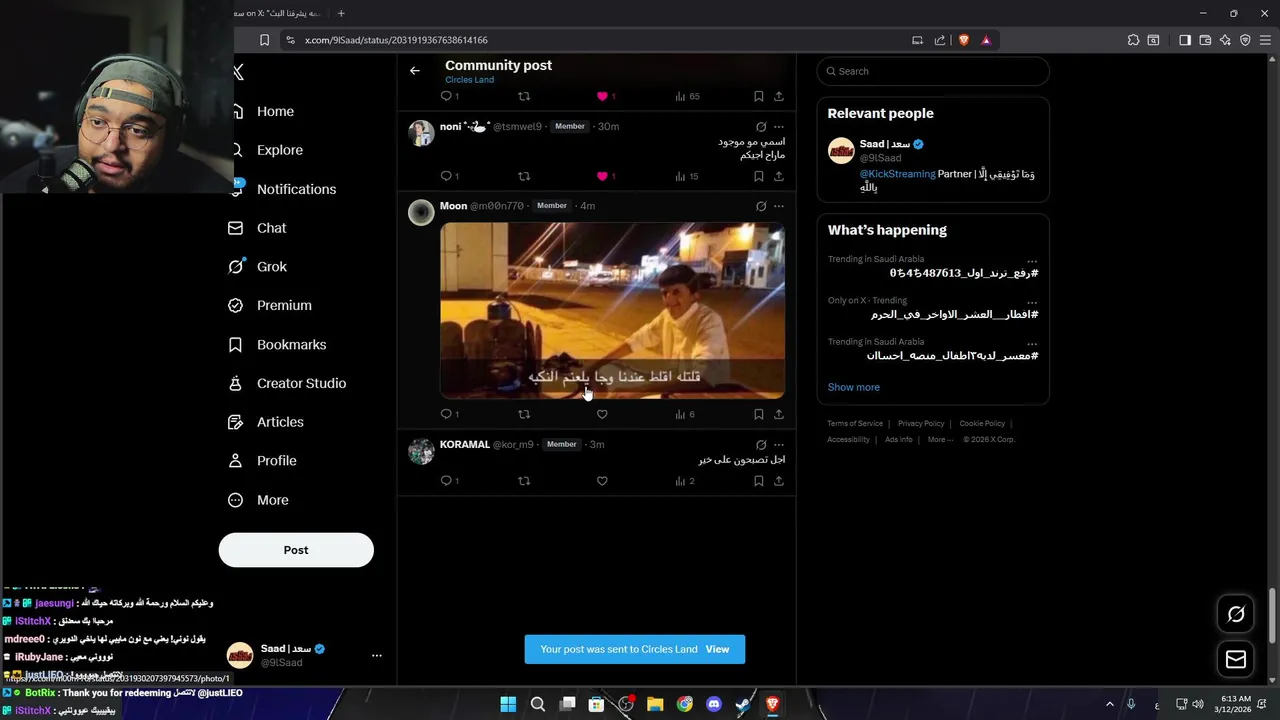This screenshot has height=720, width=1280.
Task: Open options for first Saudi Arabia trend
Action: (x=1032, y=260)
